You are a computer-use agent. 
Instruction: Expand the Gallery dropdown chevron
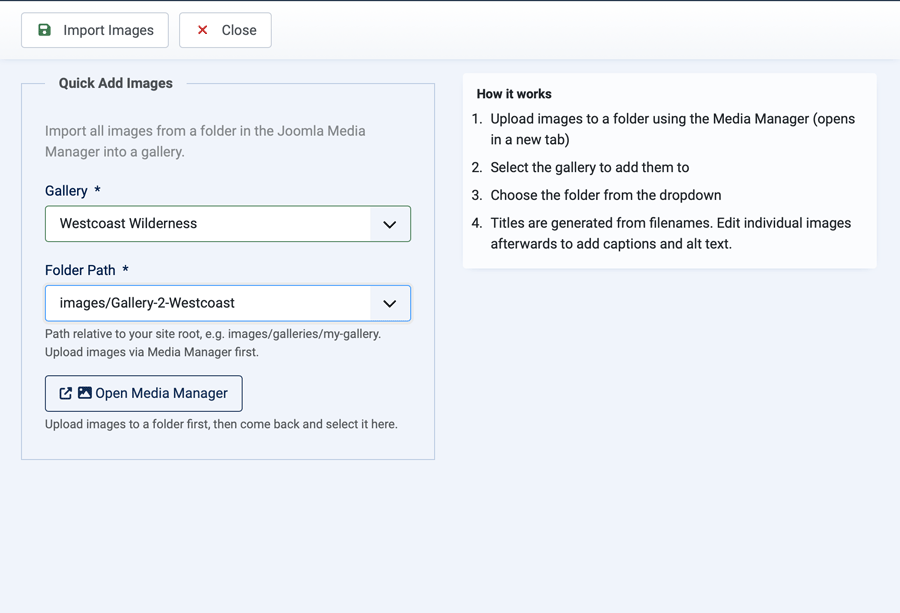389,224
